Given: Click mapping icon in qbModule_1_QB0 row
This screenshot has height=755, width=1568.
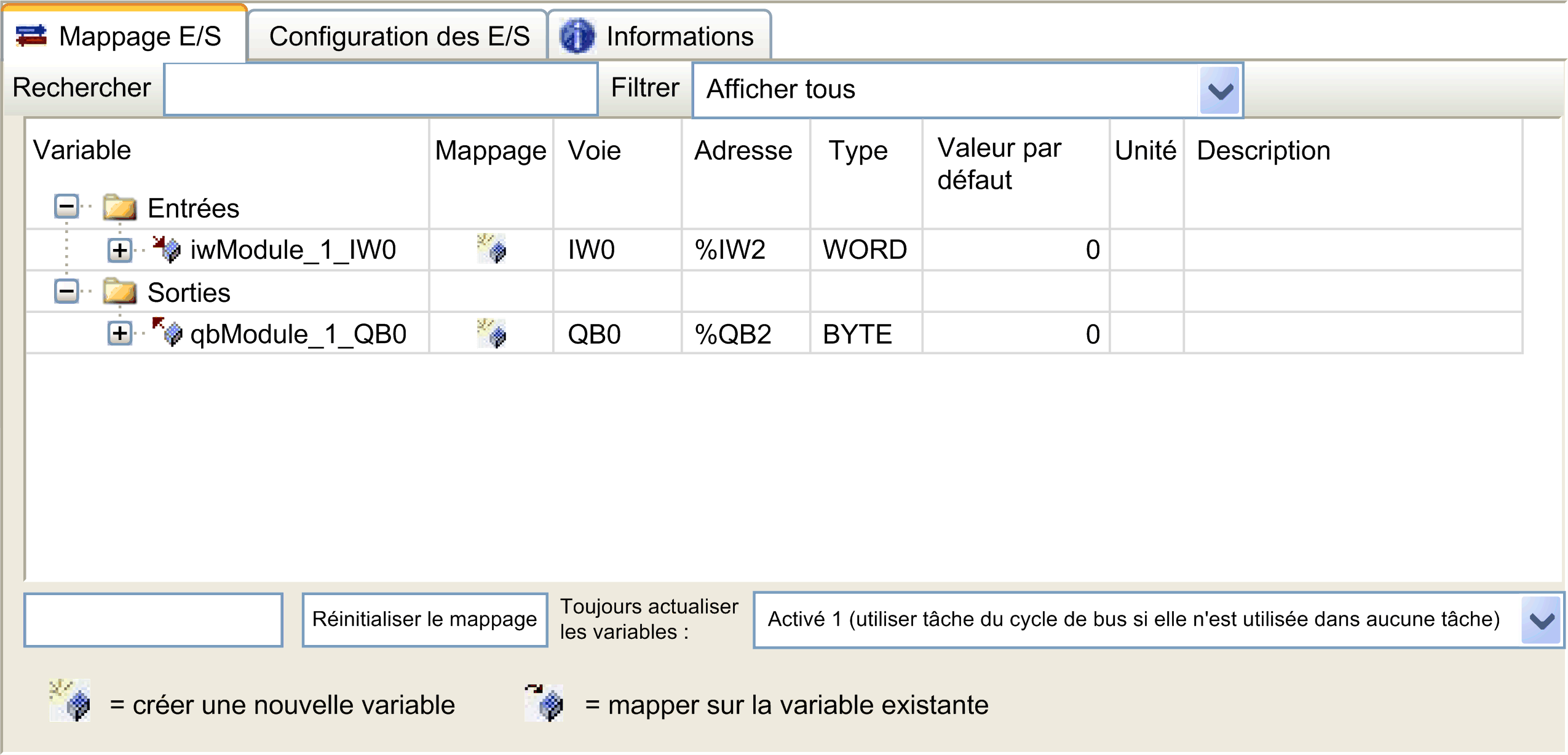Looking at the screenshot, I should 492,333.
